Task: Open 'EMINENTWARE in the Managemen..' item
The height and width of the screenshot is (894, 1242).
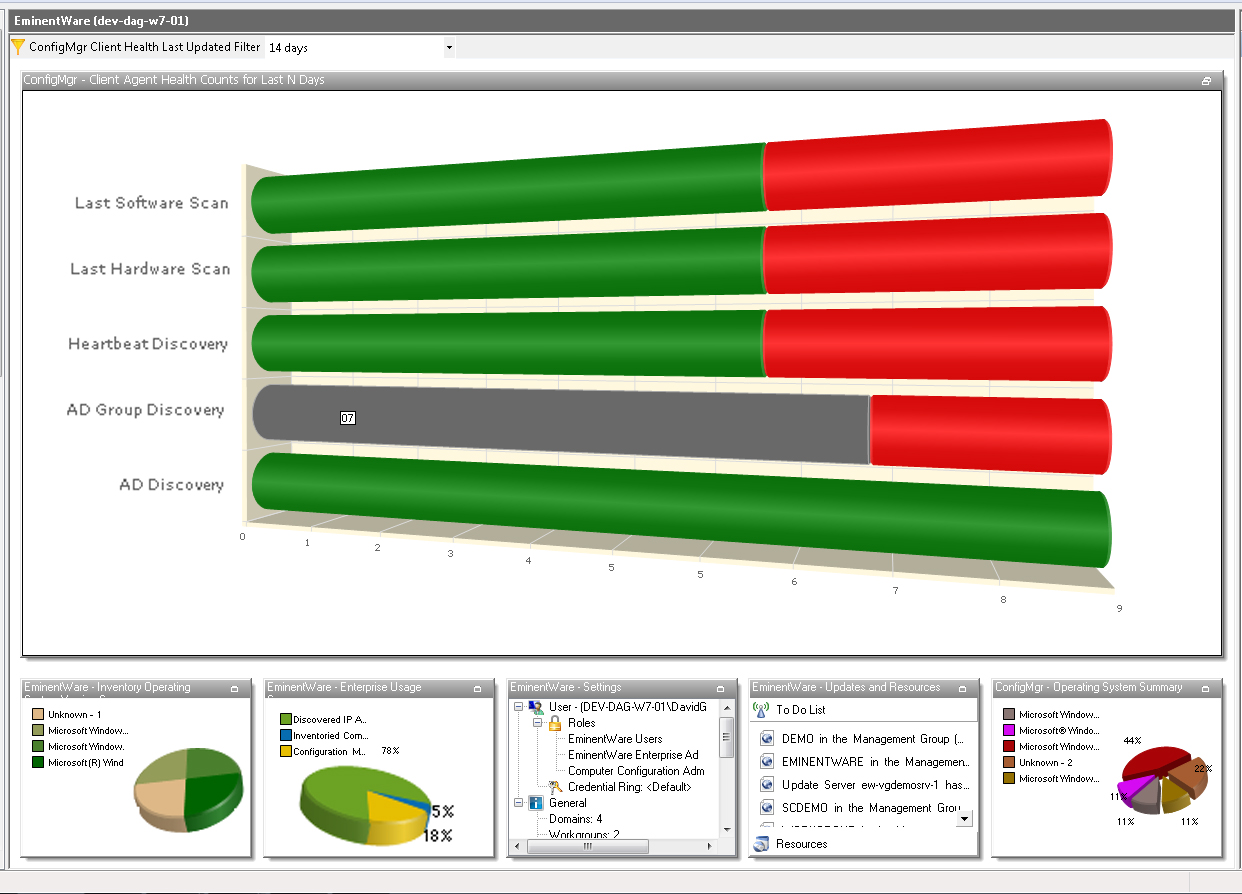Action: [x=875, y=762]
